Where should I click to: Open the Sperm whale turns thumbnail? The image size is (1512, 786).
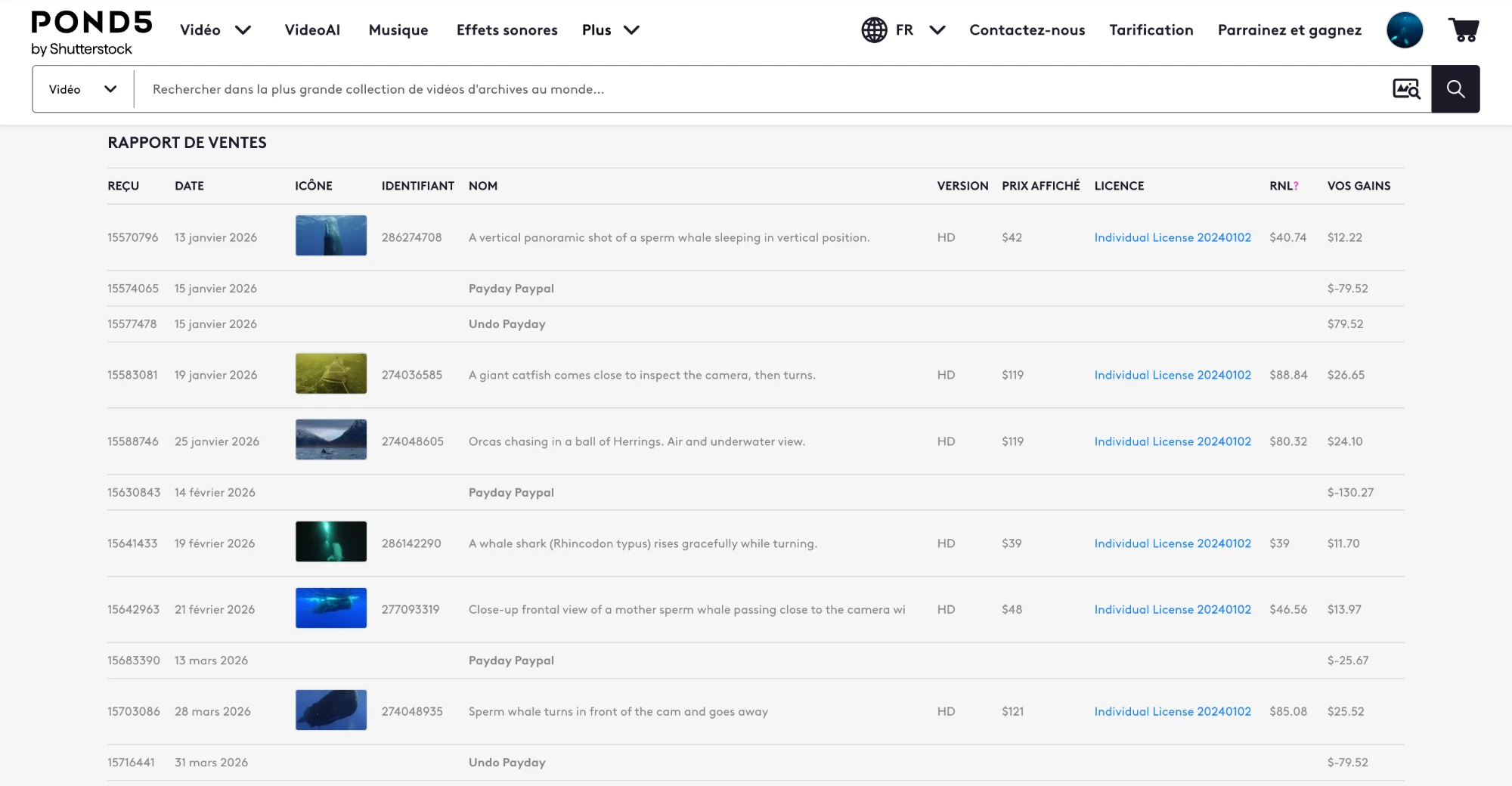pyautogui.click(x=331, y=710)
